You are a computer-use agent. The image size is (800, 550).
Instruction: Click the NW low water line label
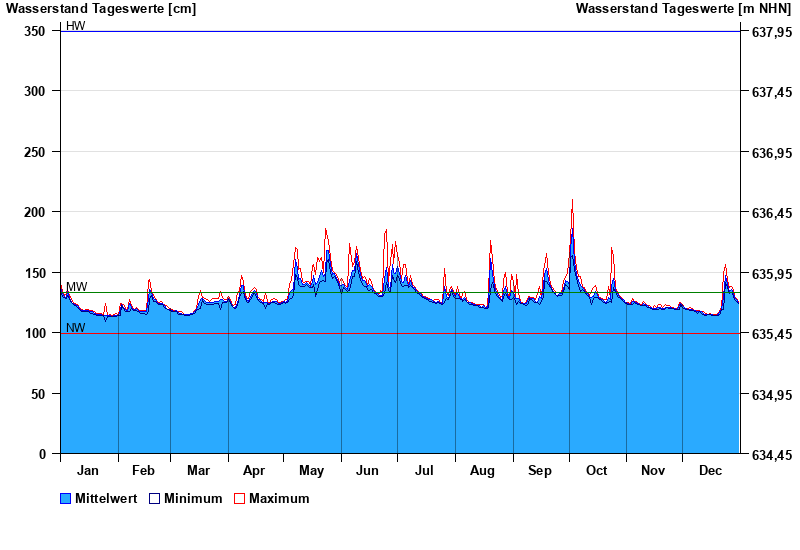pos(76,328)
